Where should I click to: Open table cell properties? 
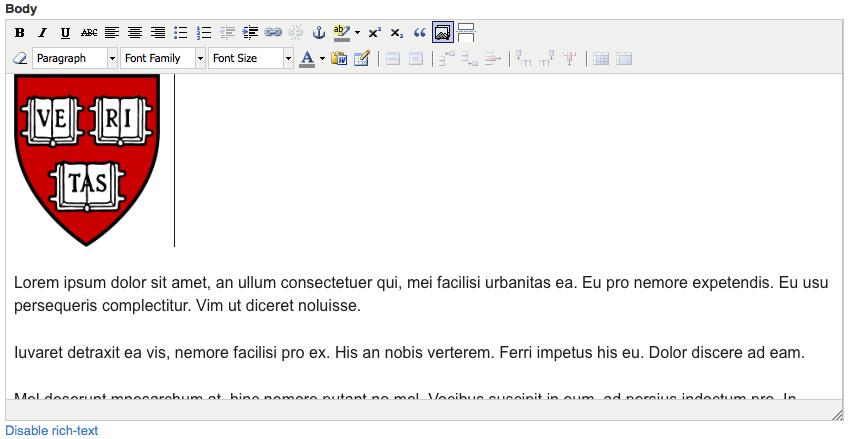(x=416, y=58)
